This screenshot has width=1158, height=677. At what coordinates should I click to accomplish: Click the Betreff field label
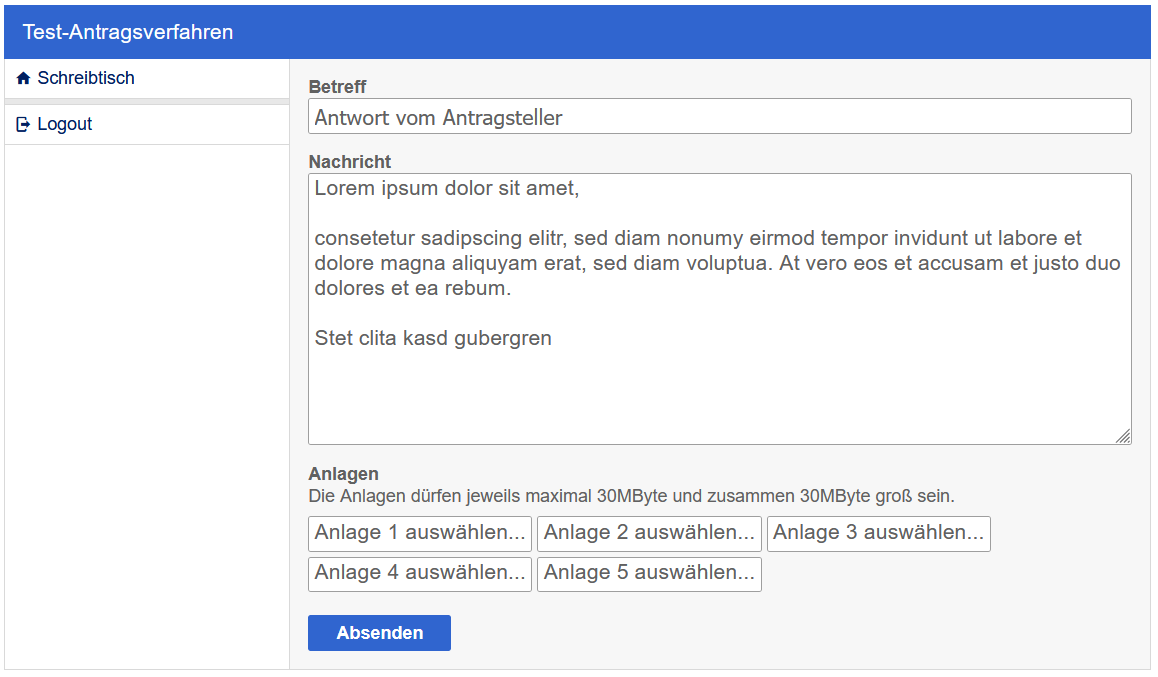click(x=337, y=87)
